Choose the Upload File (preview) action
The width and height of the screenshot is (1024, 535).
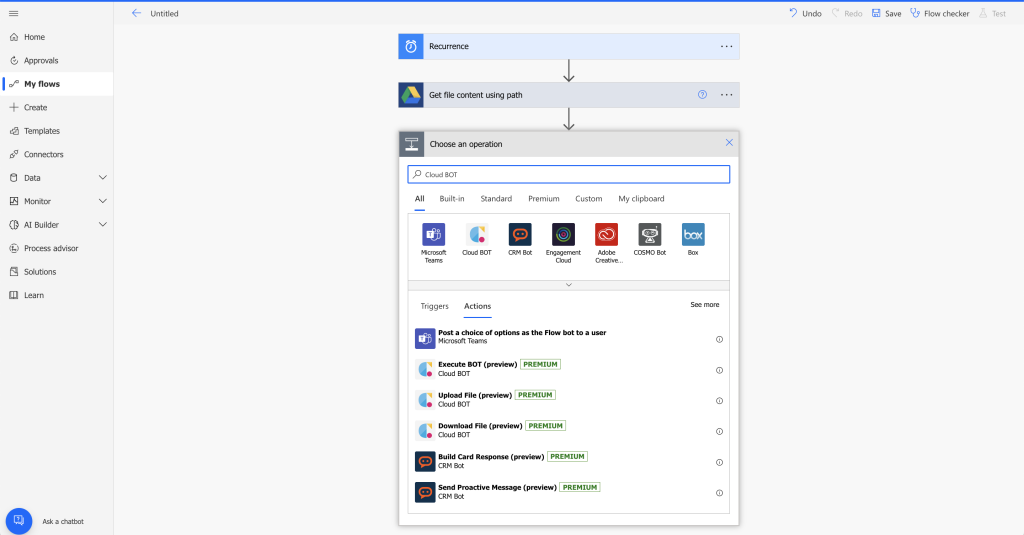[x=569, y=400]
